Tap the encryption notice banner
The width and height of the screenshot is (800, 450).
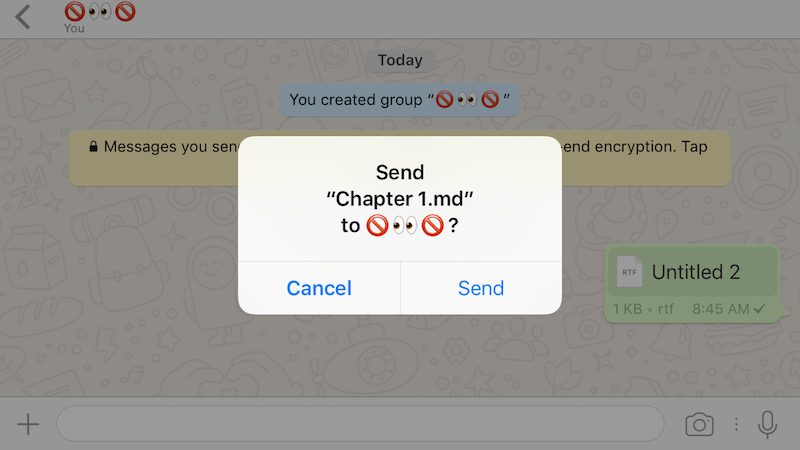[400, 158]
